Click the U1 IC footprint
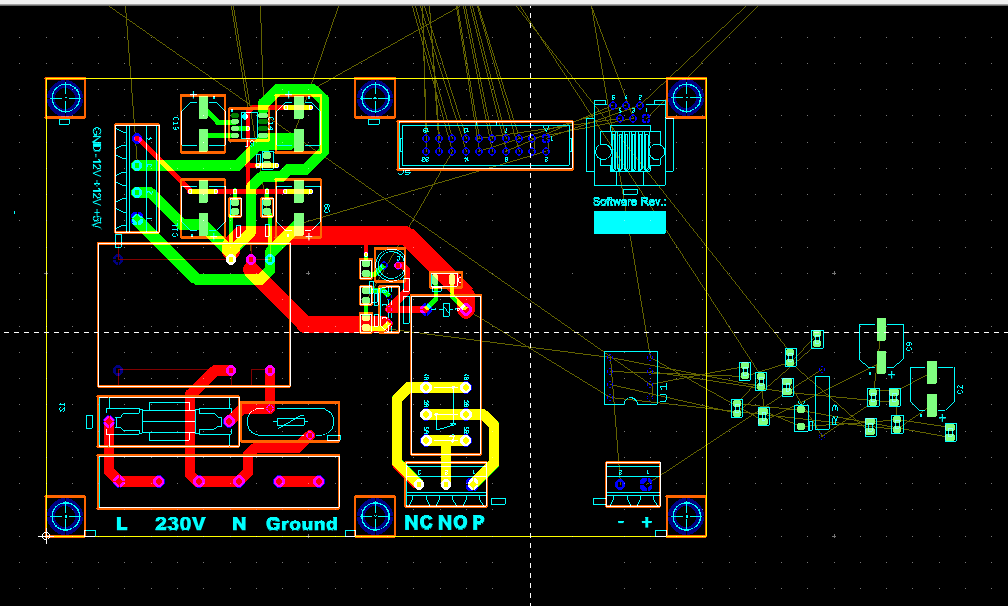This screenshot has height=606, width=1008. coord(631,378)
